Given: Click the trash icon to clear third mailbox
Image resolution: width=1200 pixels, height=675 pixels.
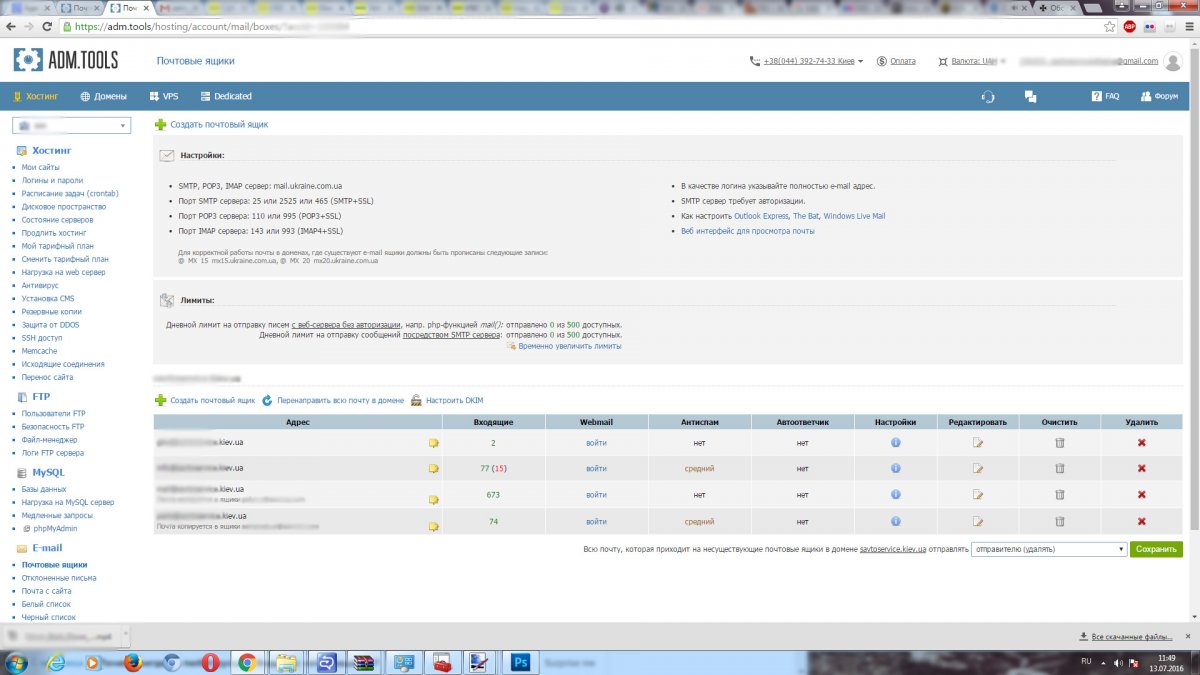Looking at the screenshot, I should pyautogui.click(x=1059, y=495).
